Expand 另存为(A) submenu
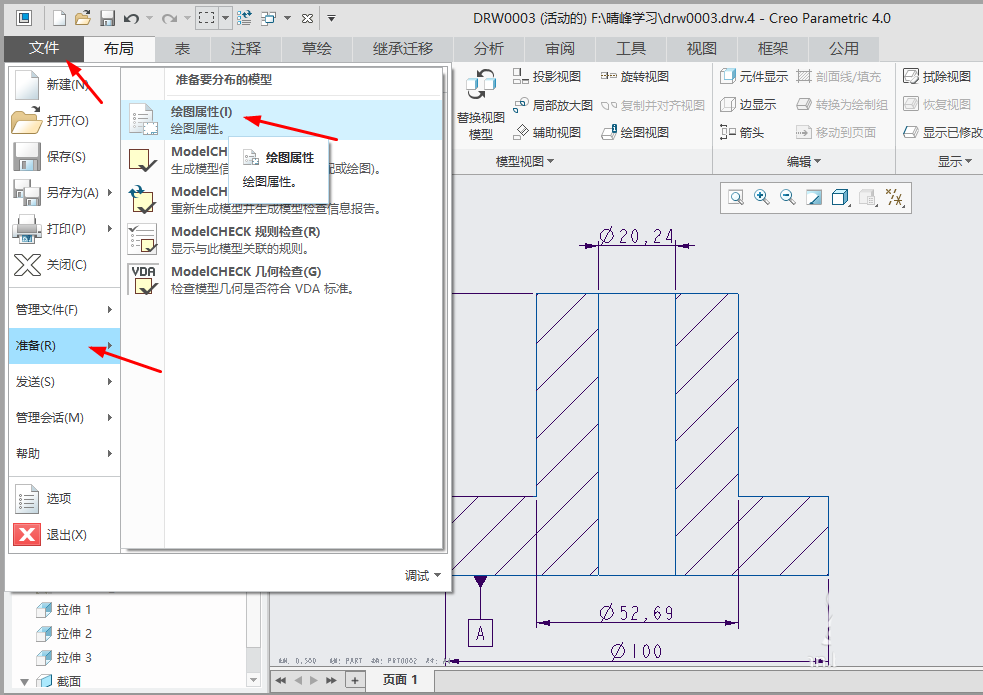The height and width of the screenshot is (695, 983). click(63, 192)
